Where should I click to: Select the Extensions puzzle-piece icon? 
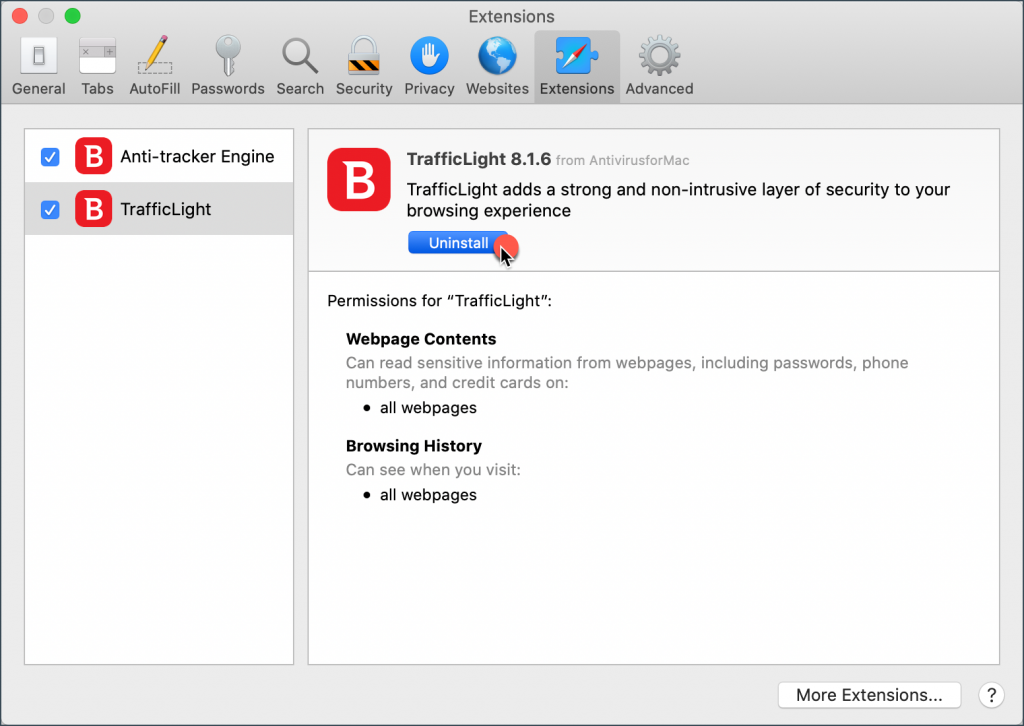pyautogui.click(x=577, y=56)
